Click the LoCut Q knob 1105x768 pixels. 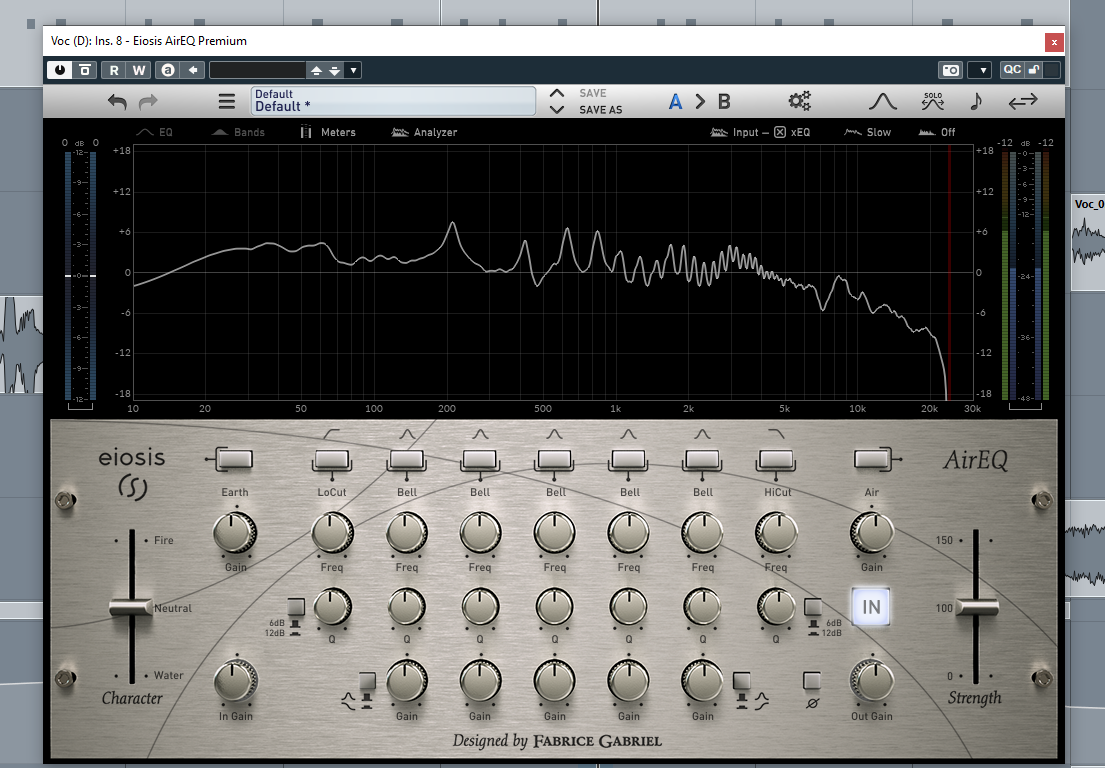(x=332, y=607)
